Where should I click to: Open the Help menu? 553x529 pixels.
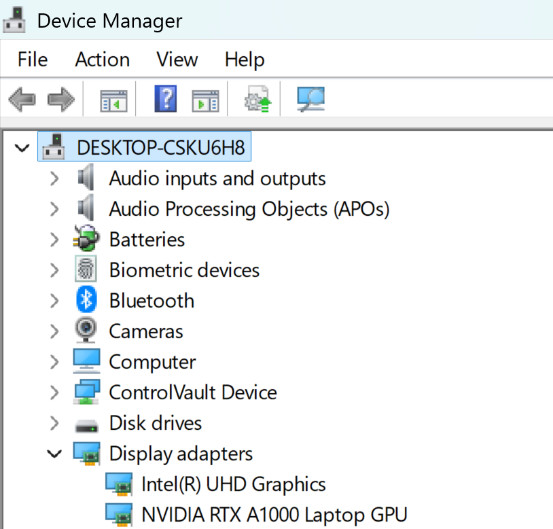[244, 60]
